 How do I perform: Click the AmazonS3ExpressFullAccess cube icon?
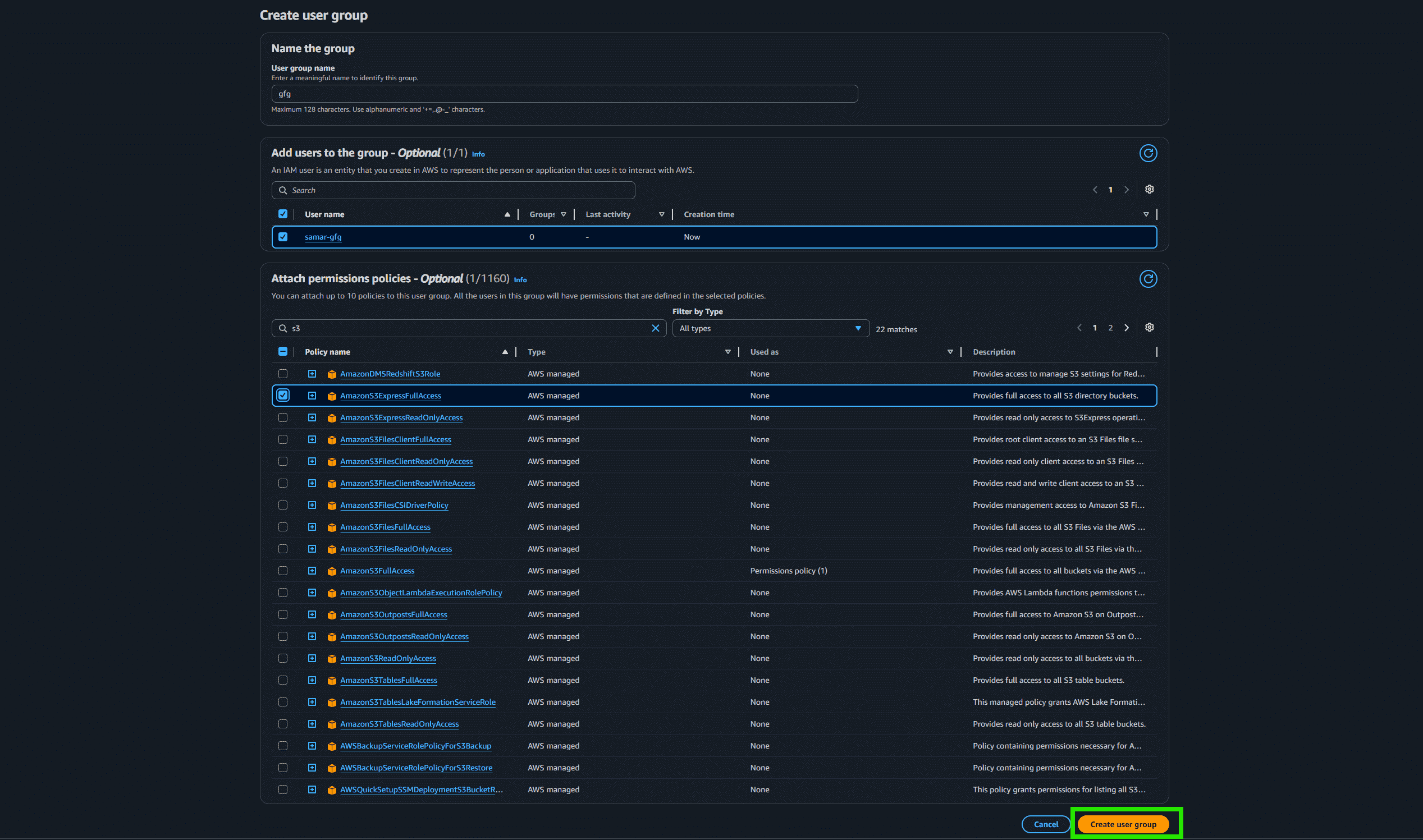pos(332,396)
